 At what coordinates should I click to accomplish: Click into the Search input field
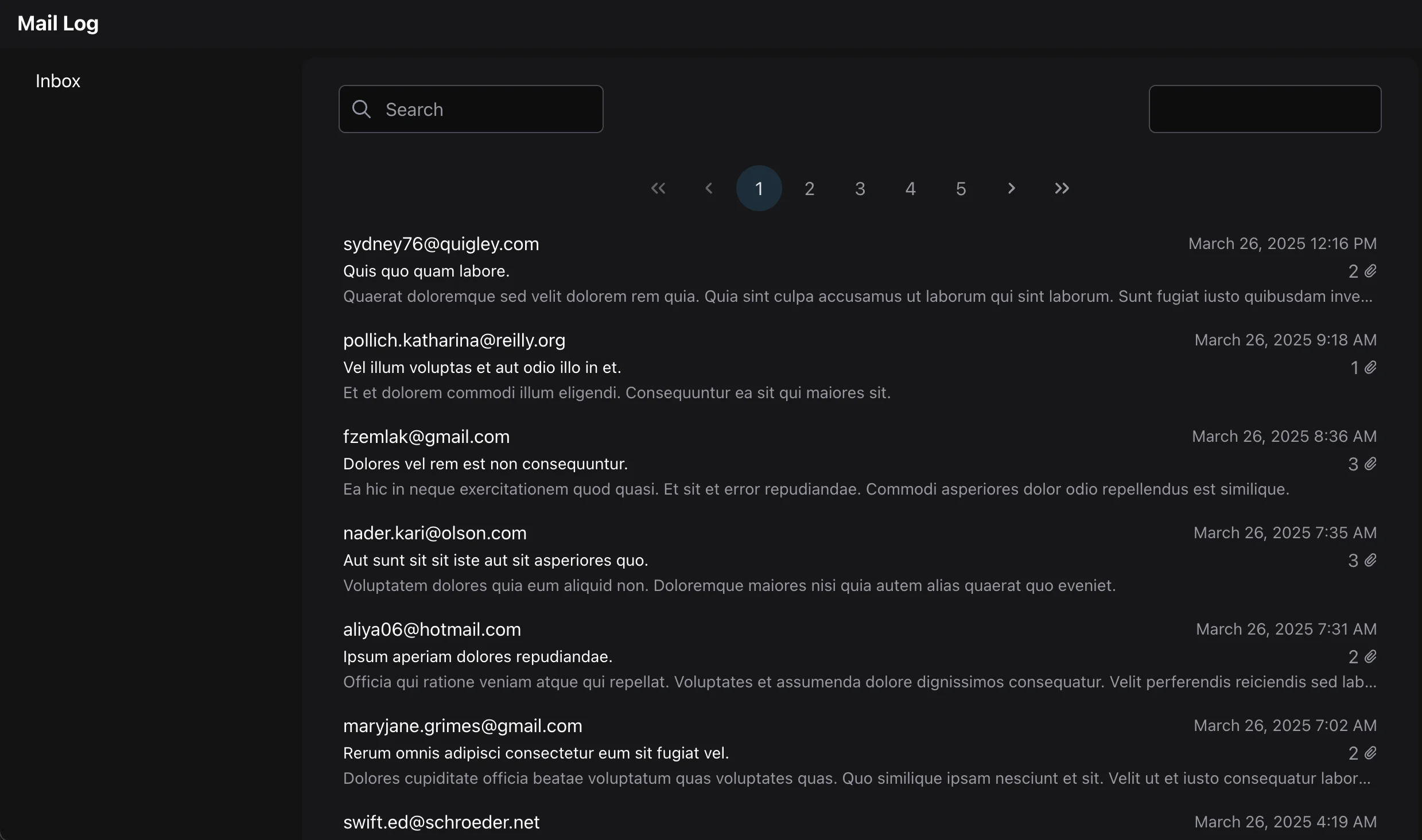(488, 109)
